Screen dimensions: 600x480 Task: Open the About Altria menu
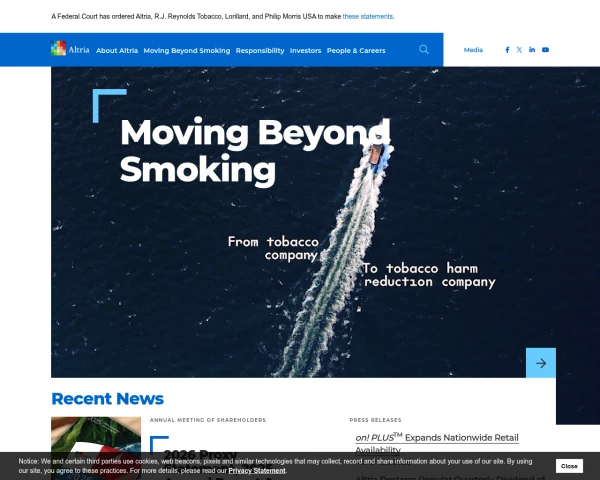coord(117,51)
